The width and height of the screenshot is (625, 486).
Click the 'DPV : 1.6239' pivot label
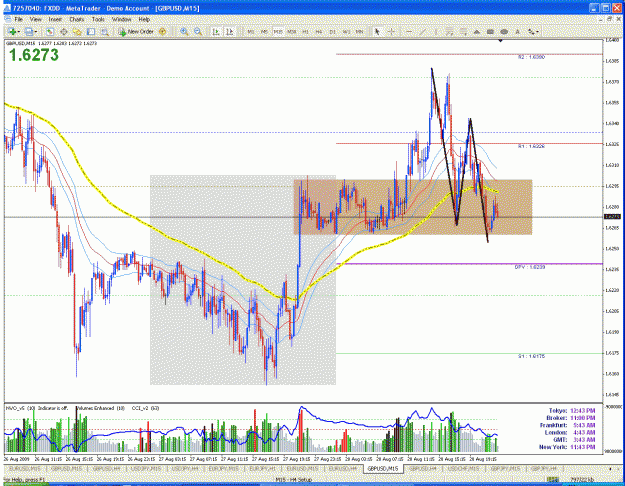click(530, 267)
